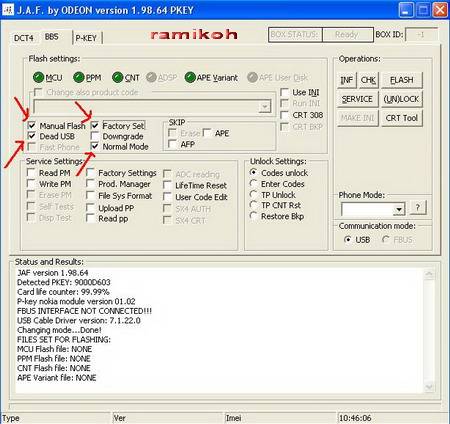450x424 pixels.
Task: Enable the LifeTime Reset checkbox
Action: click(x=167, y=185)
